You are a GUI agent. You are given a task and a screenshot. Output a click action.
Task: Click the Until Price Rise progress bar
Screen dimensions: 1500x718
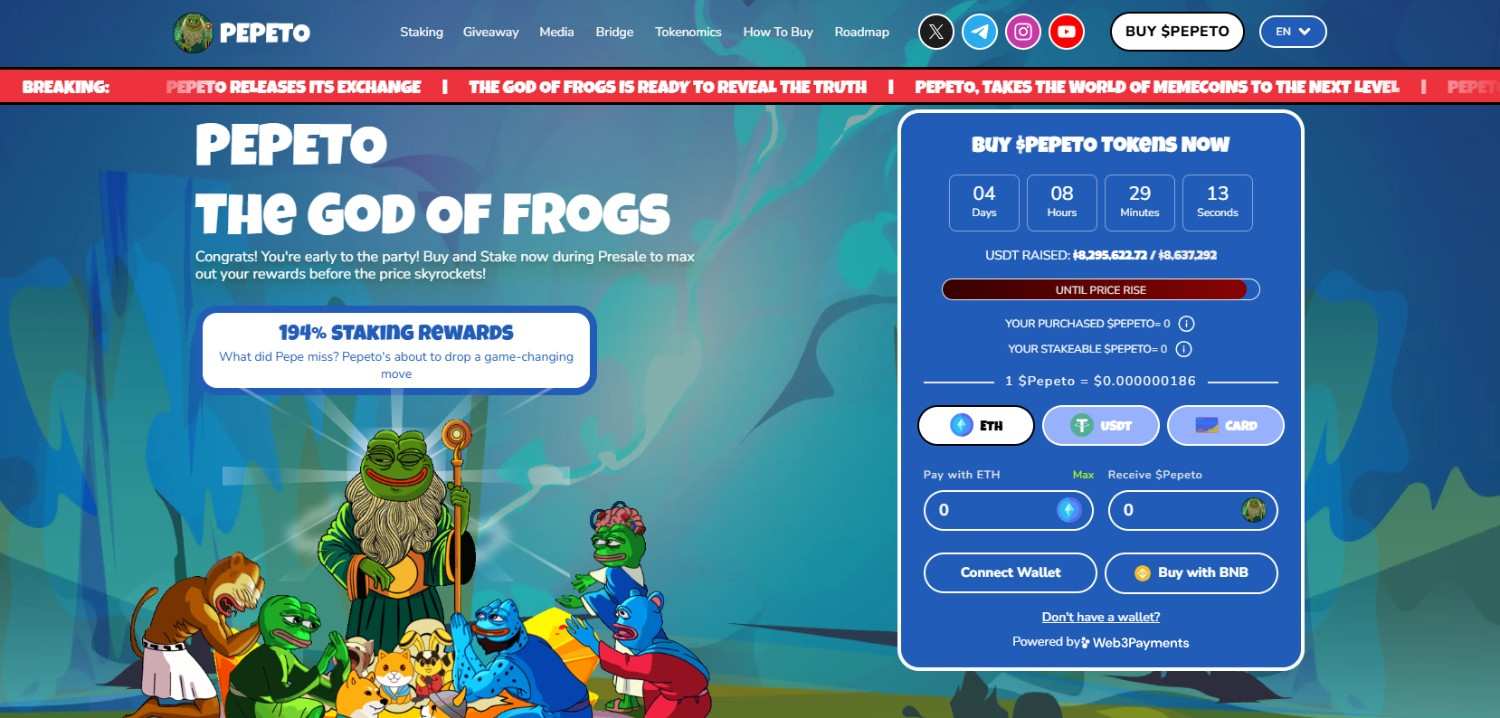1101,290
